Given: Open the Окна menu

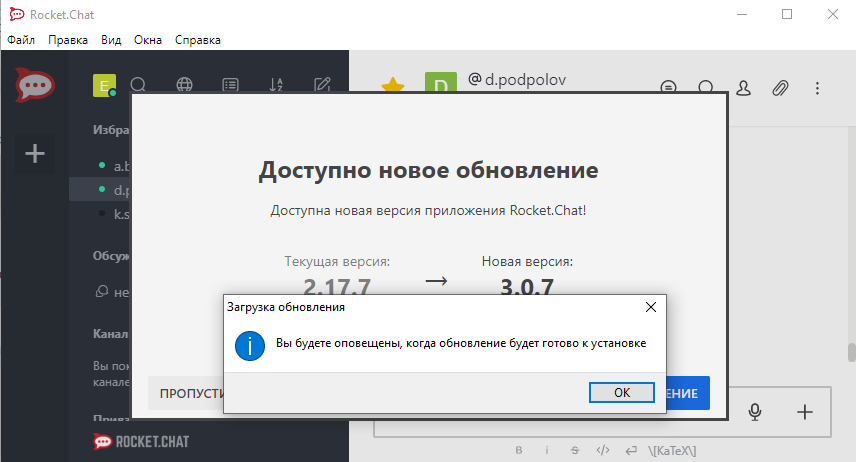Looking at the screenshot, I should point(148,40).
